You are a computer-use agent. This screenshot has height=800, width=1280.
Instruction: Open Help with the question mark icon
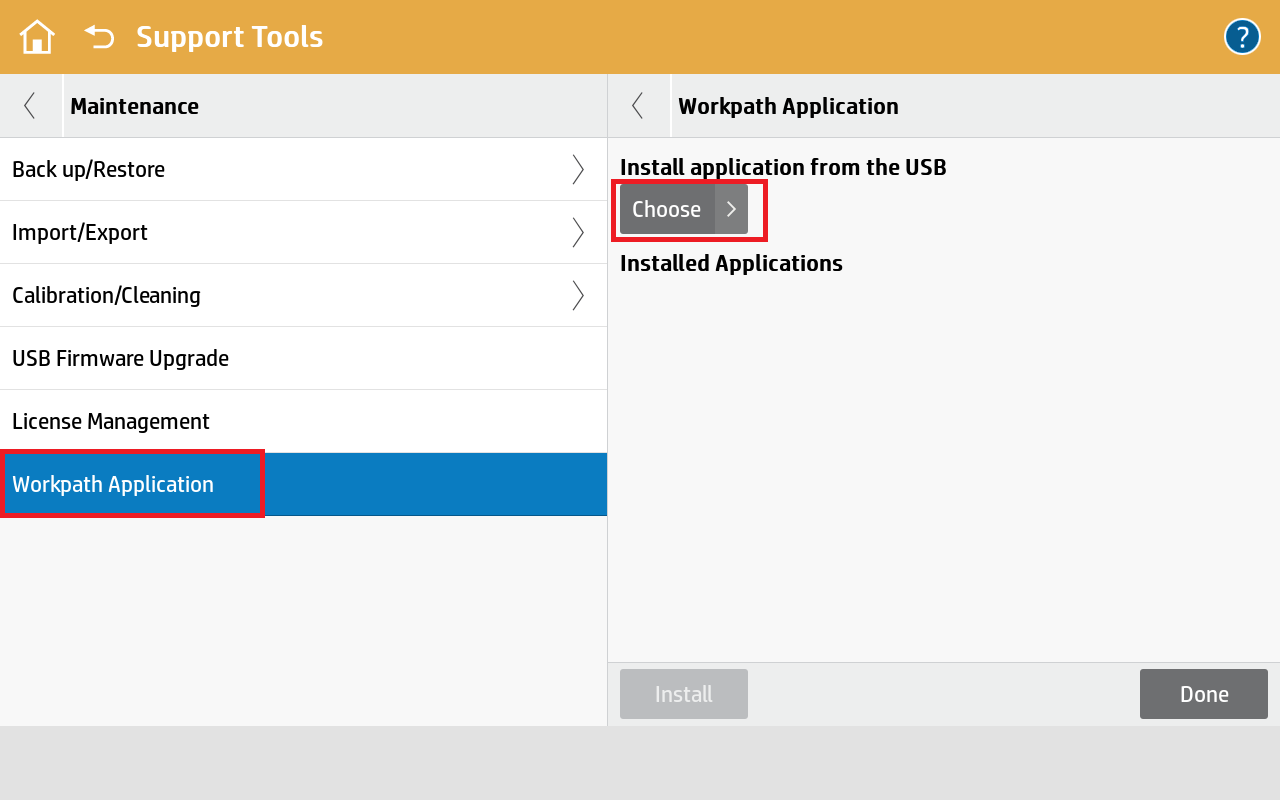(x=1242, y=37)
